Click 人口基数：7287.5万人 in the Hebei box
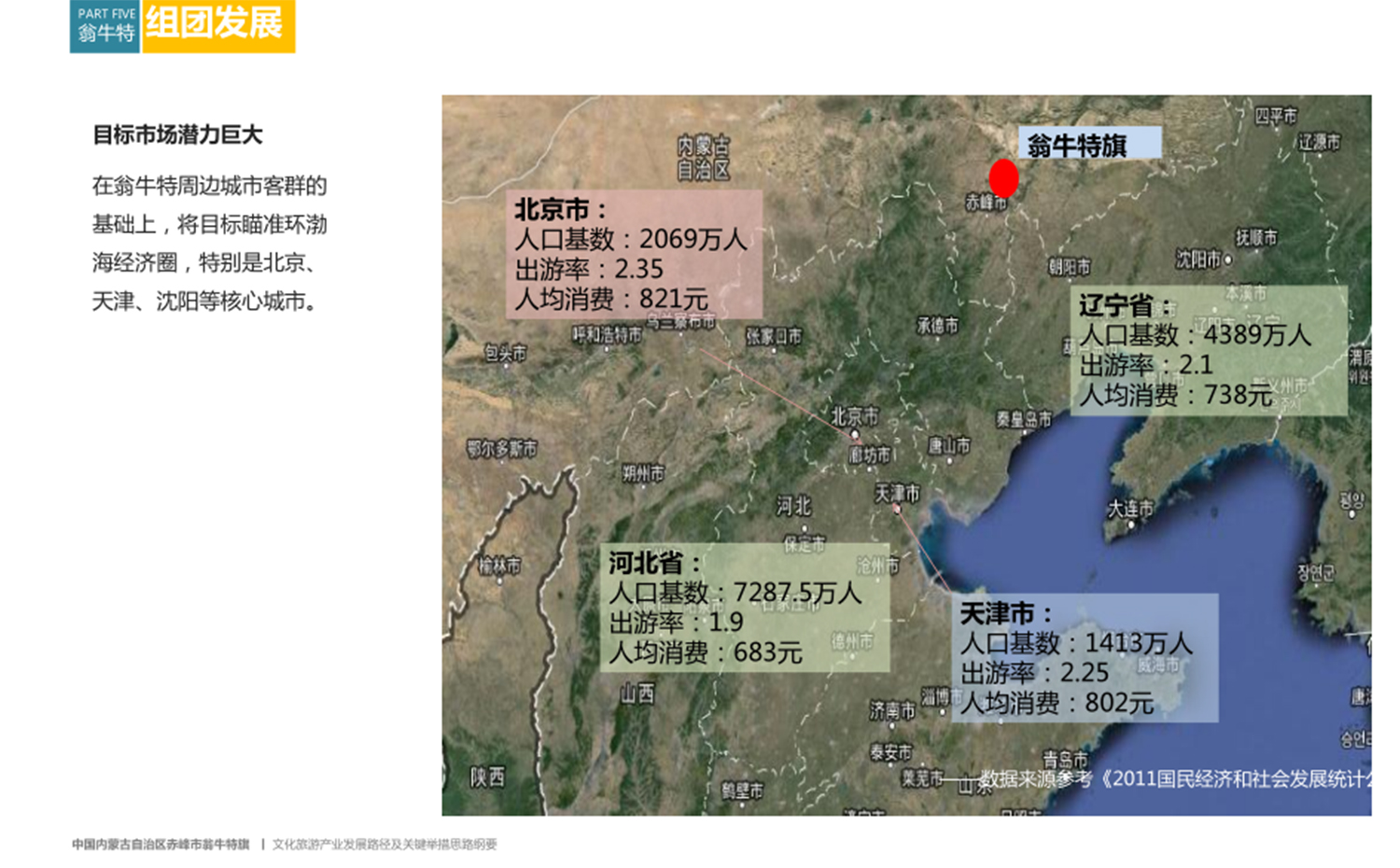The height and width of the screenshot is (868, 1400). pos(735,593)
